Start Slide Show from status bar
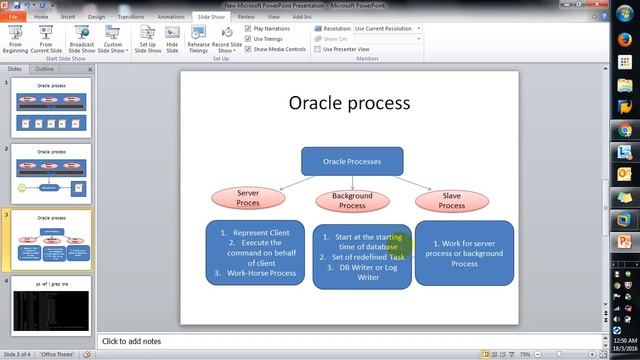The image size is (640, 360). [x=511, y=354]
